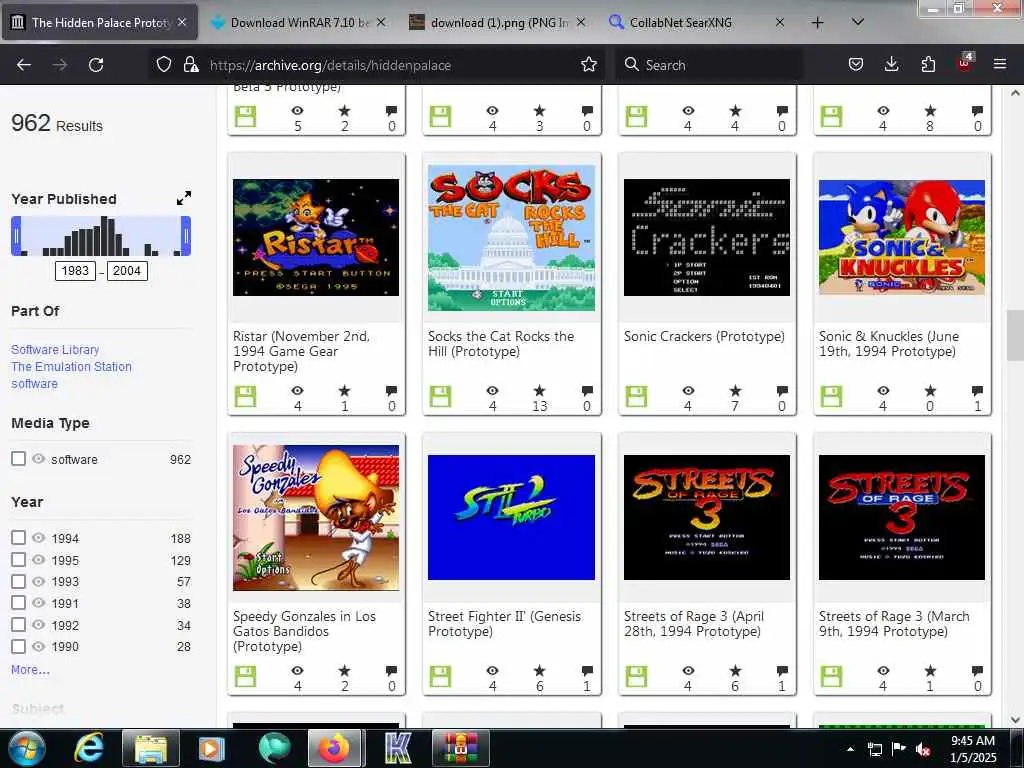This screenshot has height=768, width=1024.
Task: Click the floppy icon on Street Fighter II' card
Action: click(x=440, y=676)
